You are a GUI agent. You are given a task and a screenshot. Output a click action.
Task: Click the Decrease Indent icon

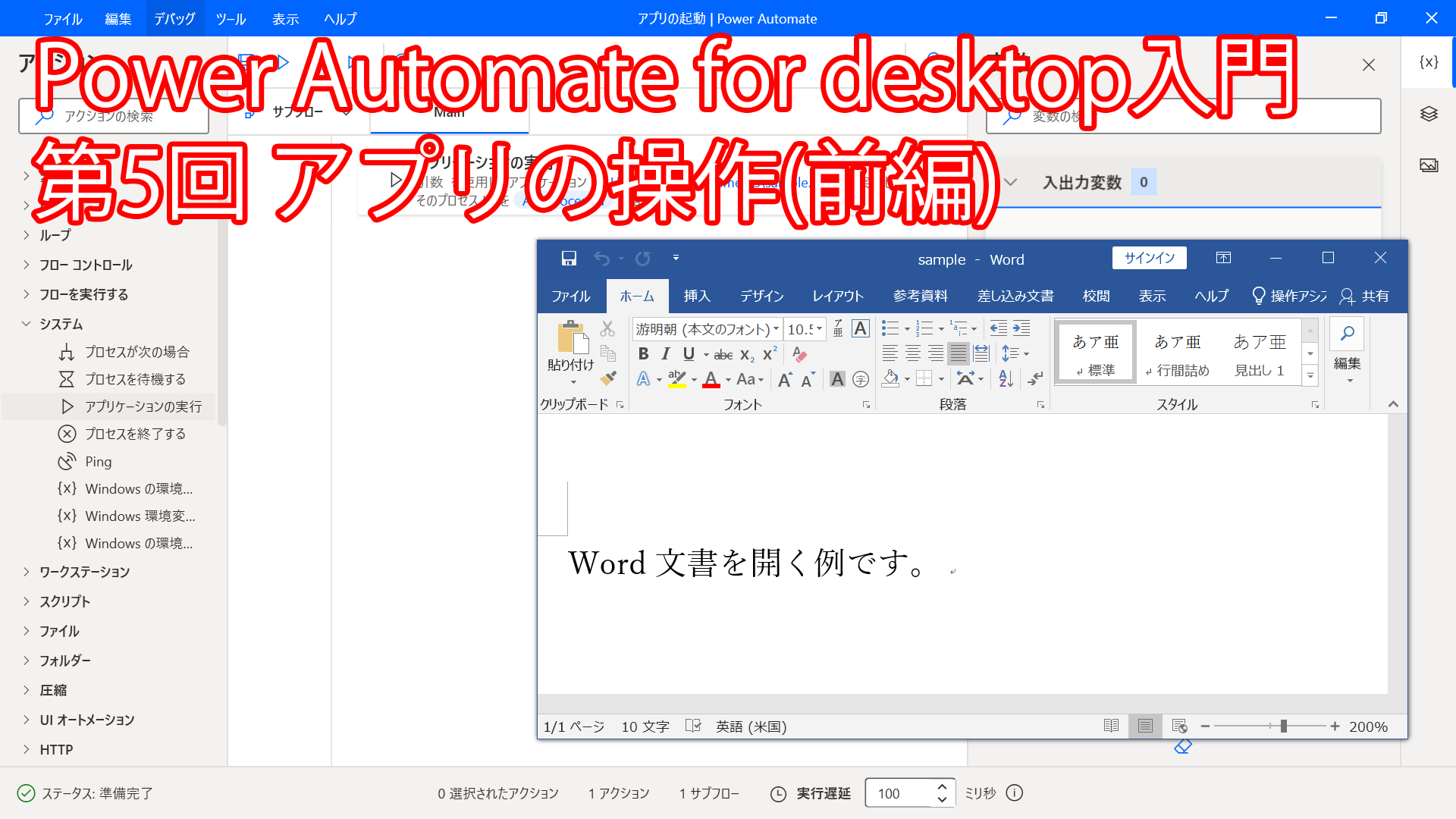tap(999, 328)
